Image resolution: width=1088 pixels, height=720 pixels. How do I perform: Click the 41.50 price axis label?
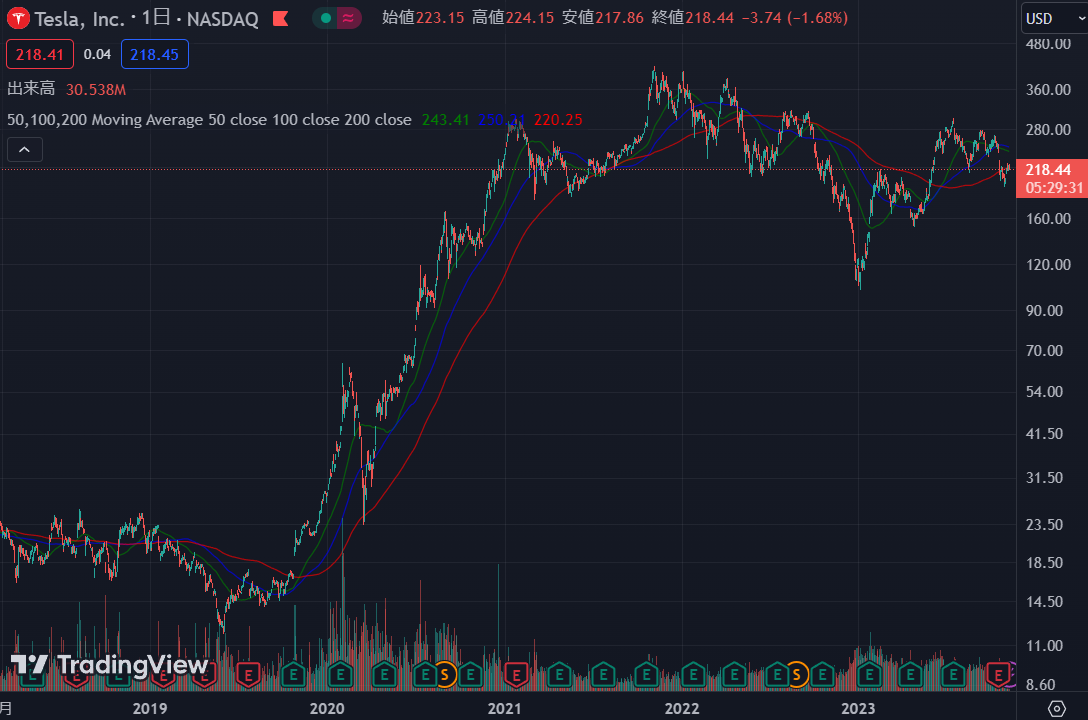pos(1044,434)
